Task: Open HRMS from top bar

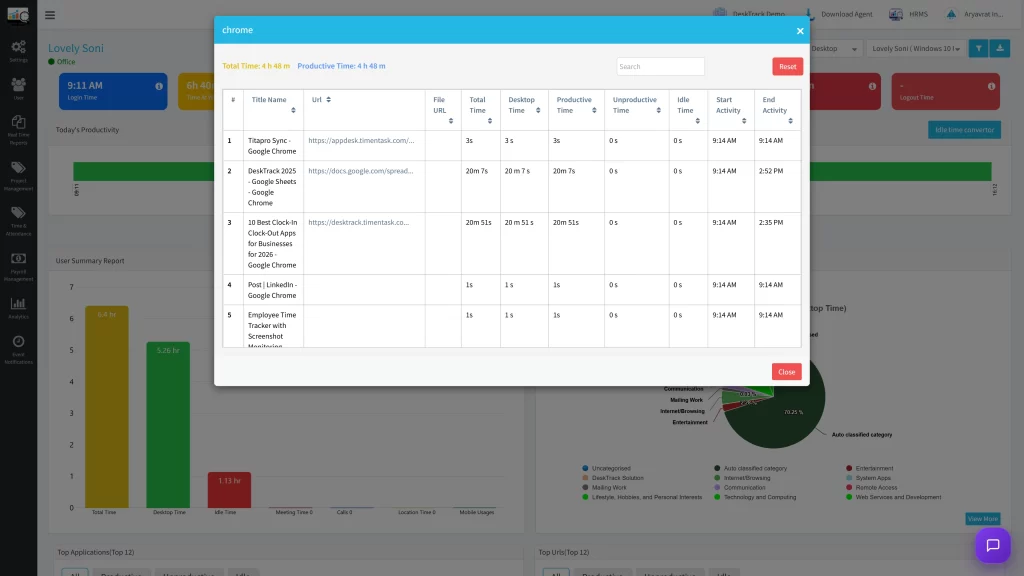Action: pos(908,14)
